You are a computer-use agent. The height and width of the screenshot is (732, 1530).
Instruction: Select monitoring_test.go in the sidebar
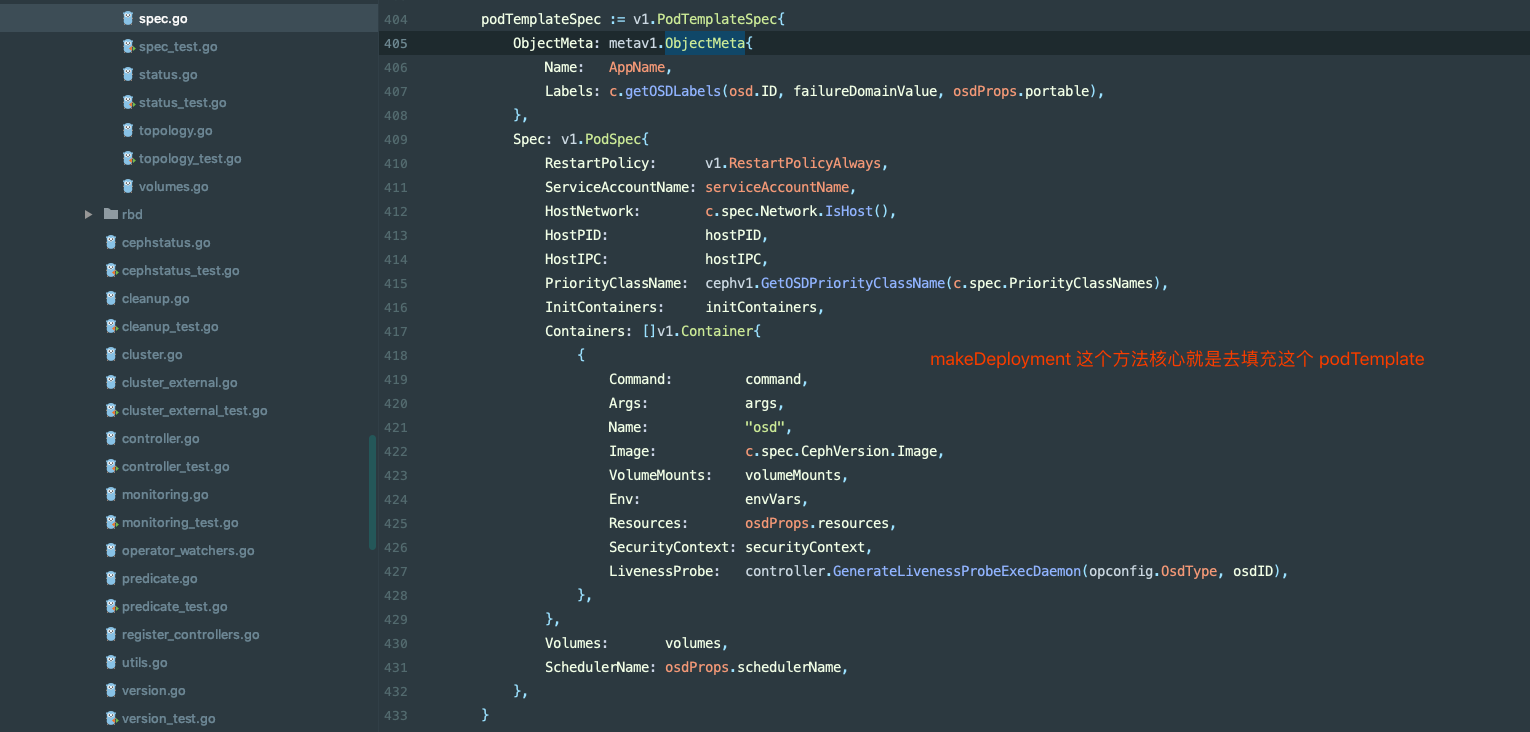tap(180, 523)
